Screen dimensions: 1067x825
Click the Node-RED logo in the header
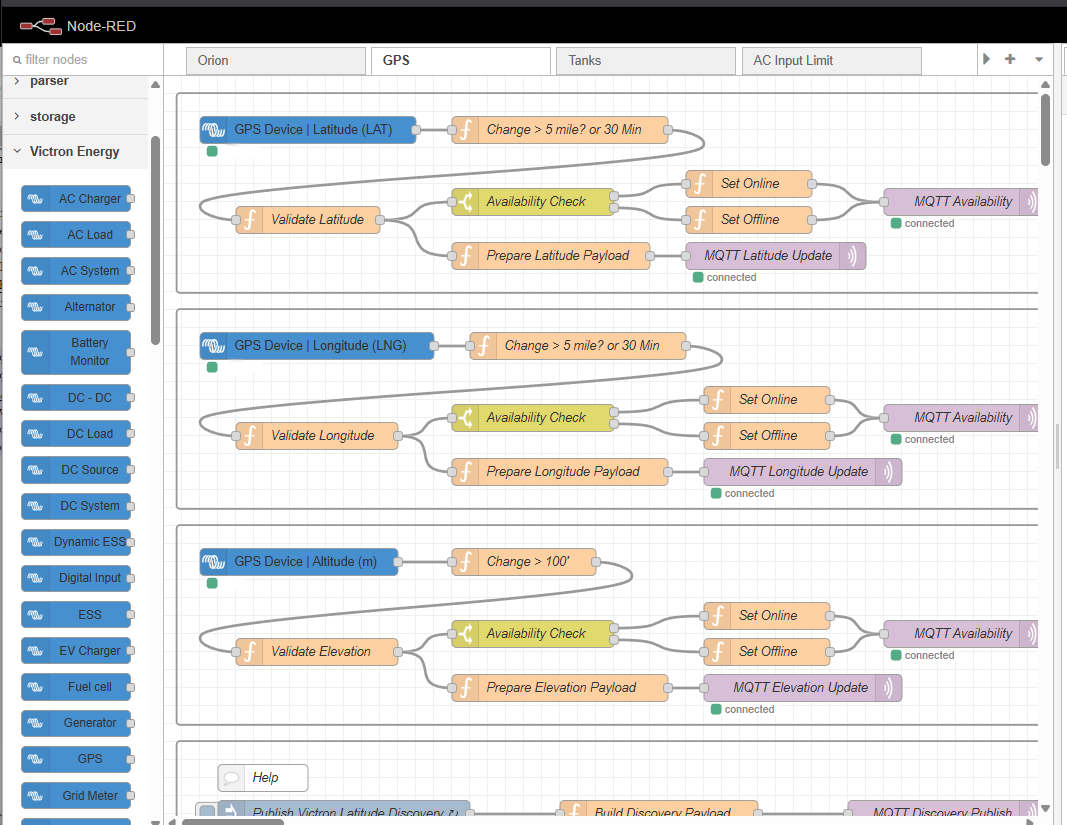[x=39, y=25]
